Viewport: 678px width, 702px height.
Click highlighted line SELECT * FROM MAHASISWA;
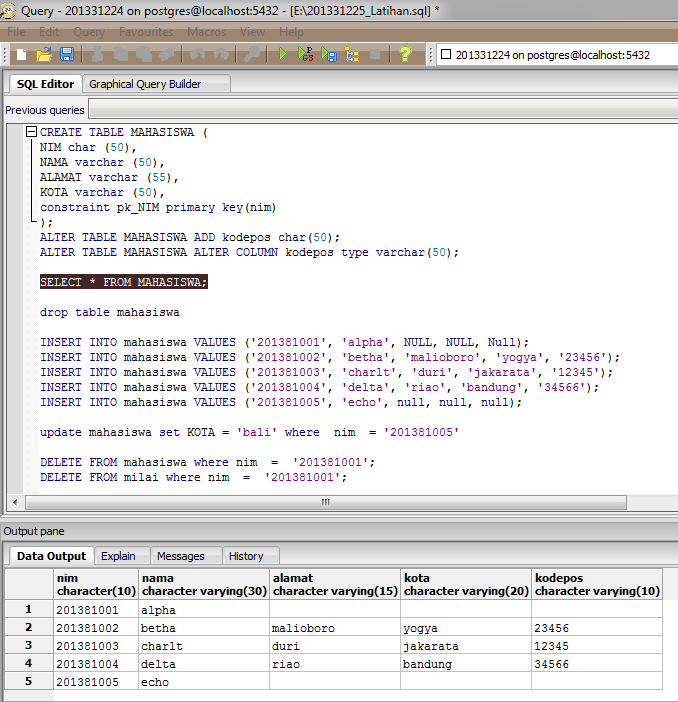[124, 282]
